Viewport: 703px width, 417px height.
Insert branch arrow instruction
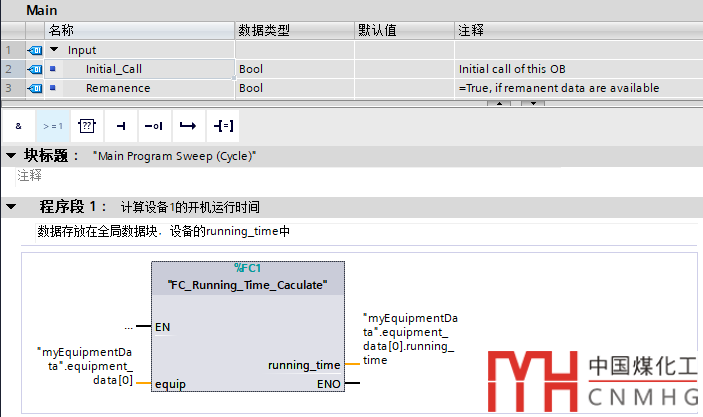click(x=189, y=126)
